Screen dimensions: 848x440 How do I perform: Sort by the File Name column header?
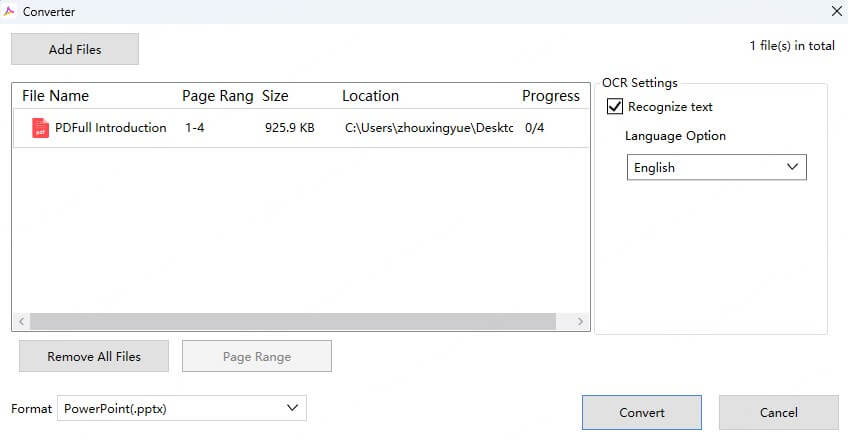tap(56, 96)
